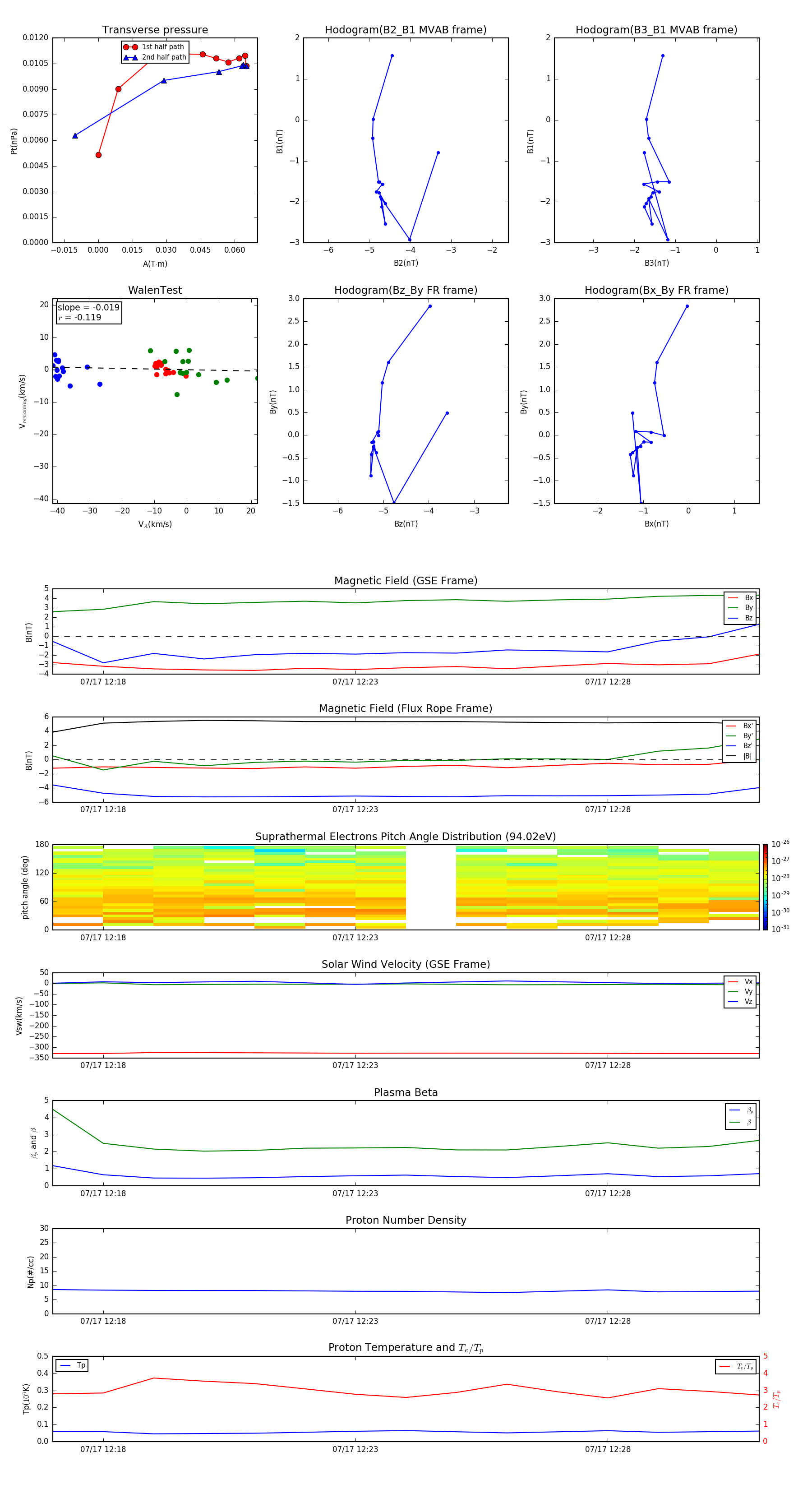Click the 'Vx' legend entry
This screenshot has height=1489, width=812.
(740, 981)
